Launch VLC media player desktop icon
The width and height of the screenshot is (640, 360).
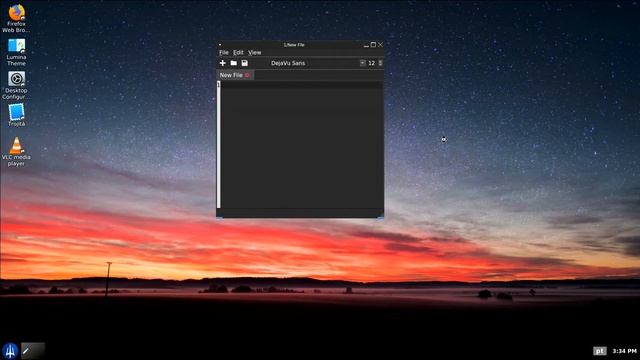click(16, 152)
